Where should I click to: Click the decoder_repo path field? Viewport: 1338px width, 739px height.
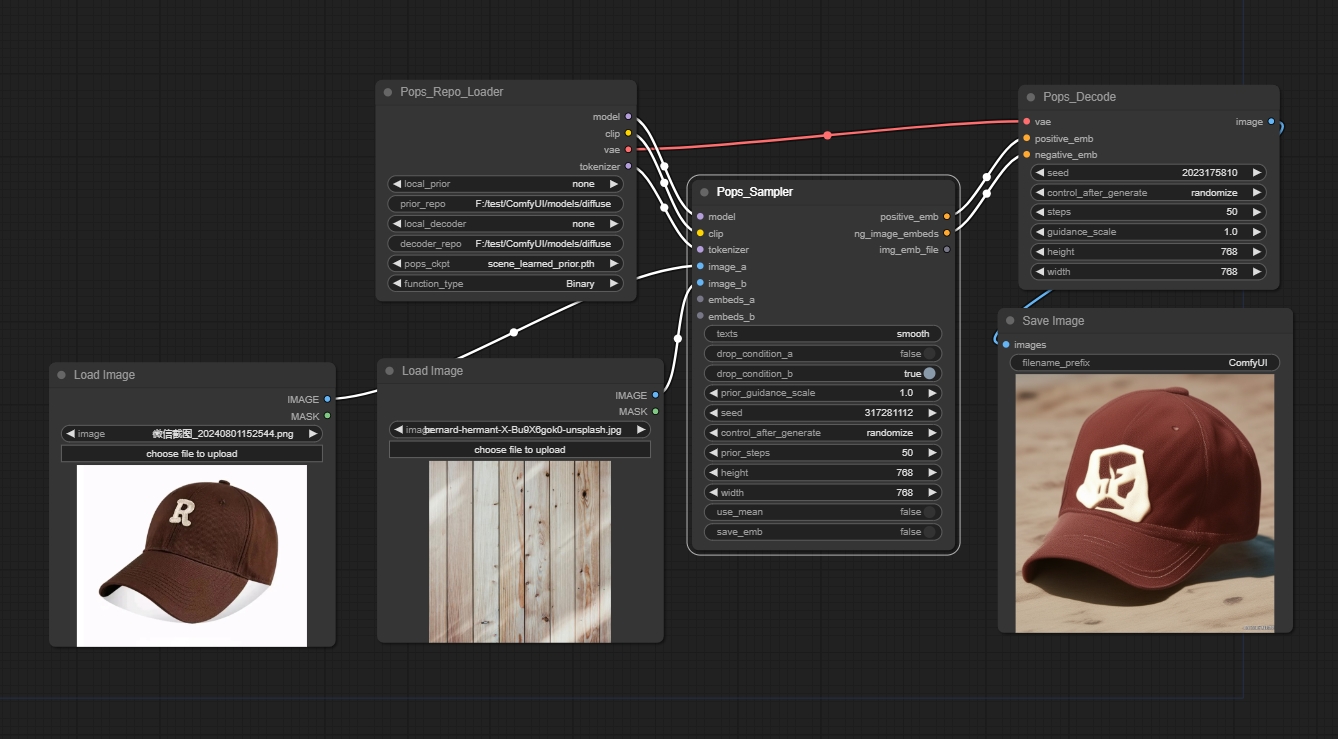click(x=505, y=244)
